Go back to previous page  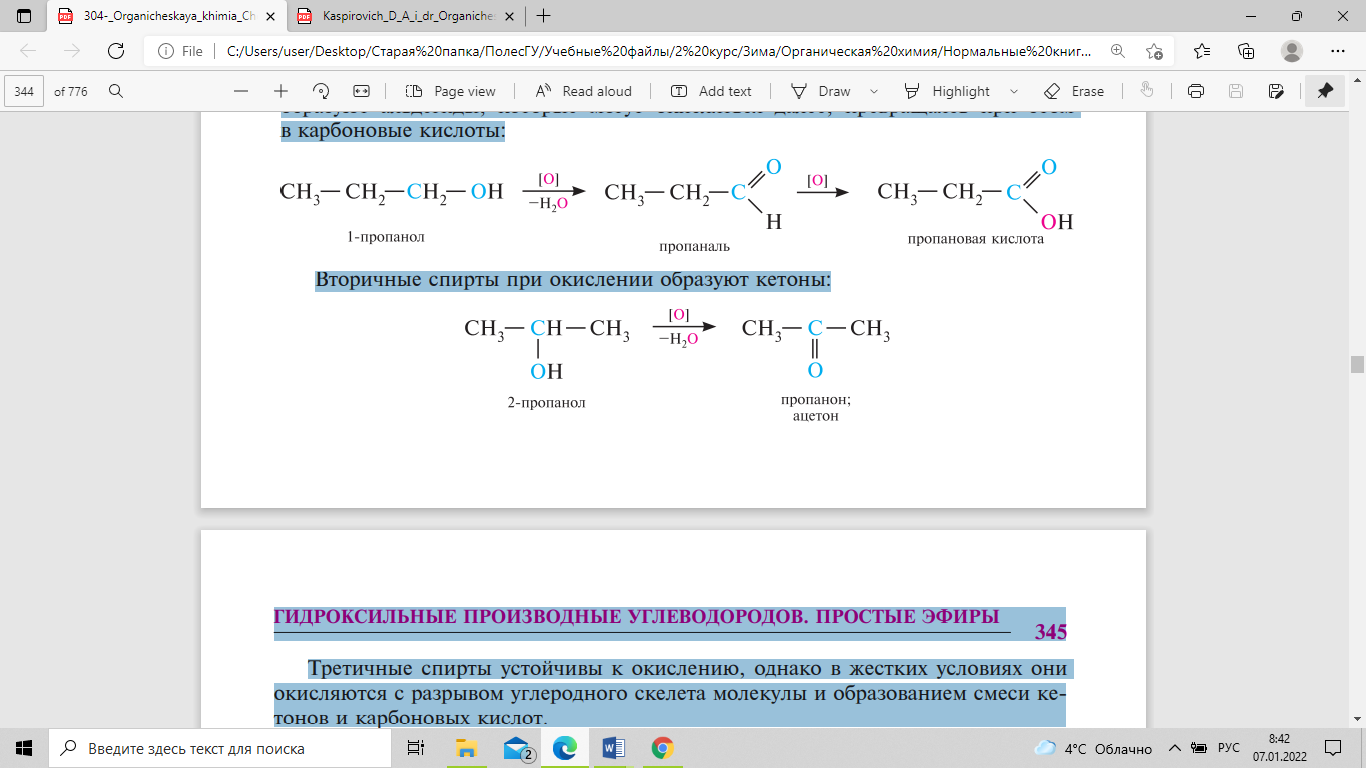(x=28, y=51)
